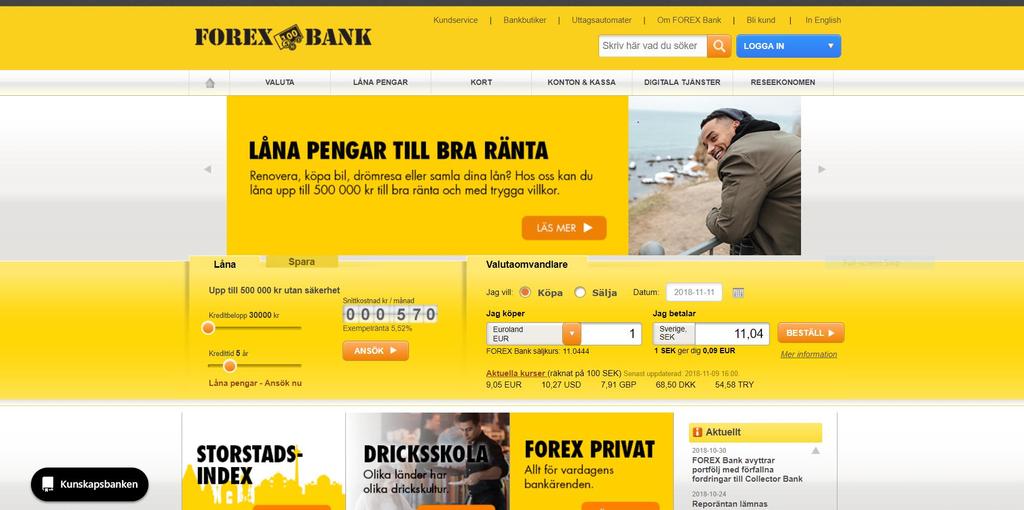Click the Kreditbelopp slider handle

(x=208, y=328)
